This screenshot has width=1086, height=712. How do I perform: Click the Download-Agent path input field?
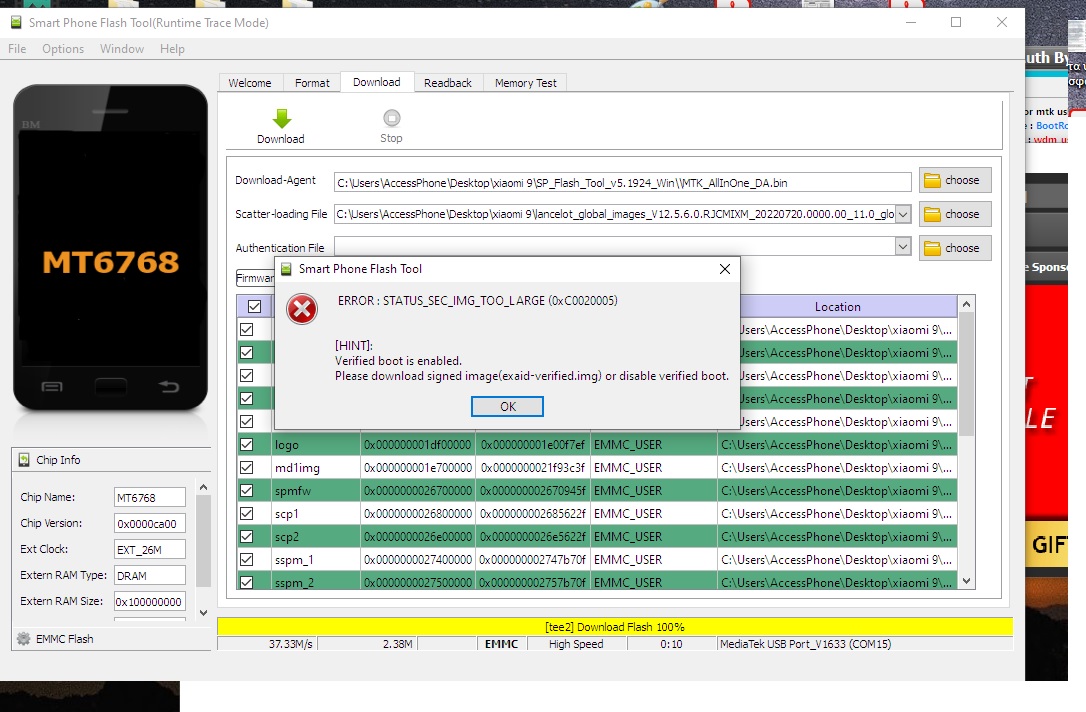pyautogui.click(x=622, y=182)
